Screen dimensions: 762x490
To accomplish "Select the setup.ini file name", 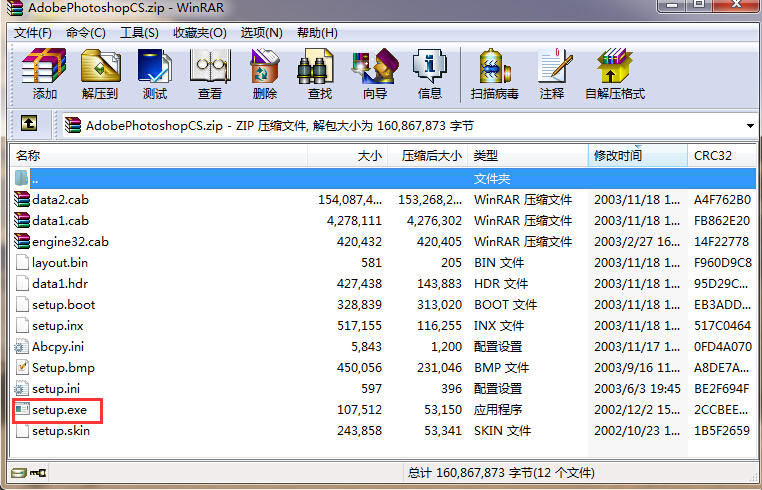I will click(56, 389).
